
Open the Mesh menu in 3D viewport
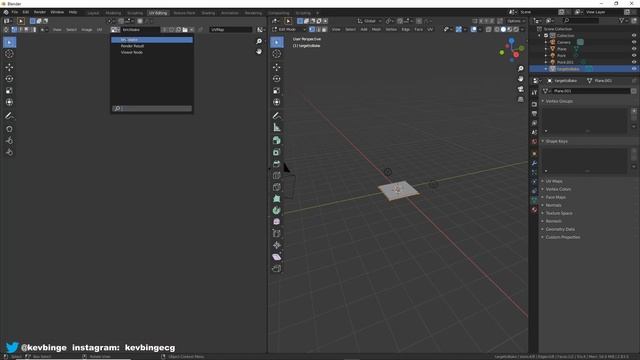pyautogui.click(x=376, y=29)
